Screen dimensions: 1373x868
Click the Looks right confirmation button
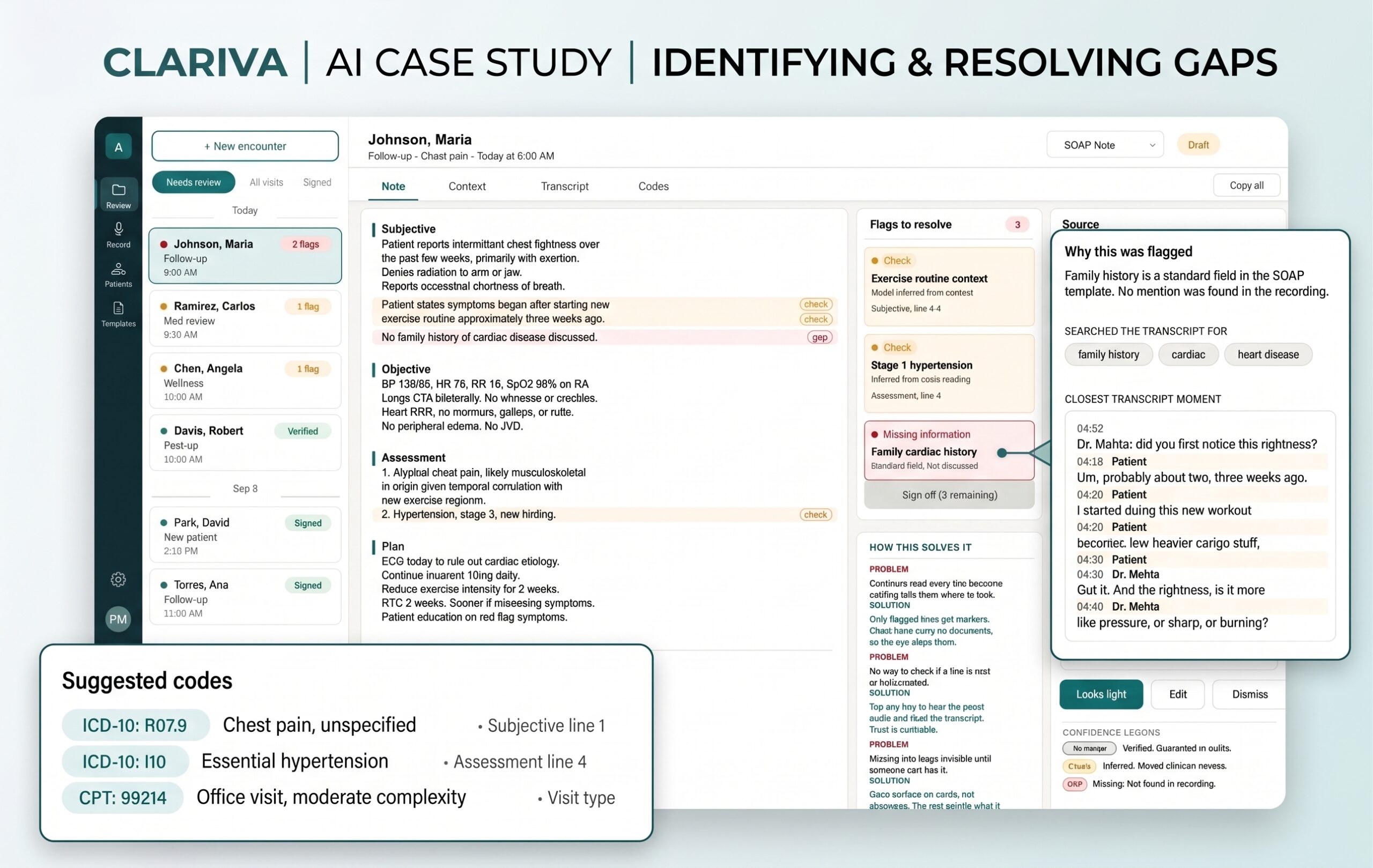1101,694
